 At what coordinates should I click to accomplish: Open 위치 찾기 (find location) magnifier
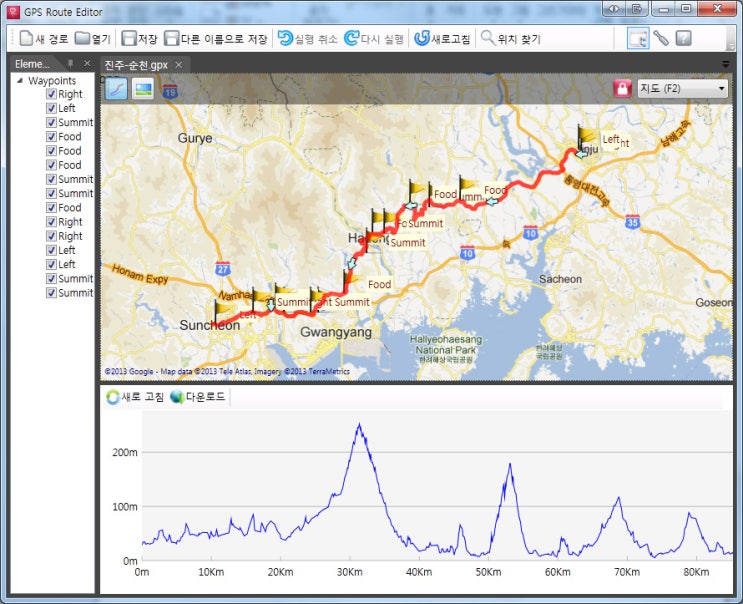pyautogui.click(x=487, y=37)
